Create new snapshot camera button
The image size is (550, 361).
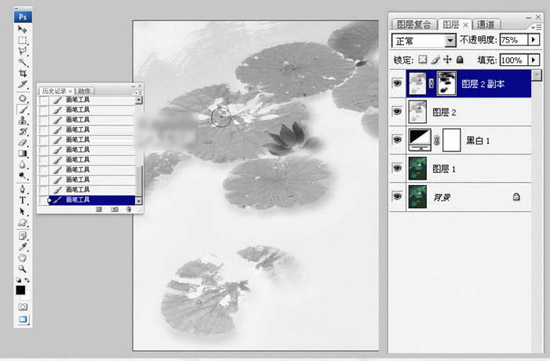tap(114, 209)
